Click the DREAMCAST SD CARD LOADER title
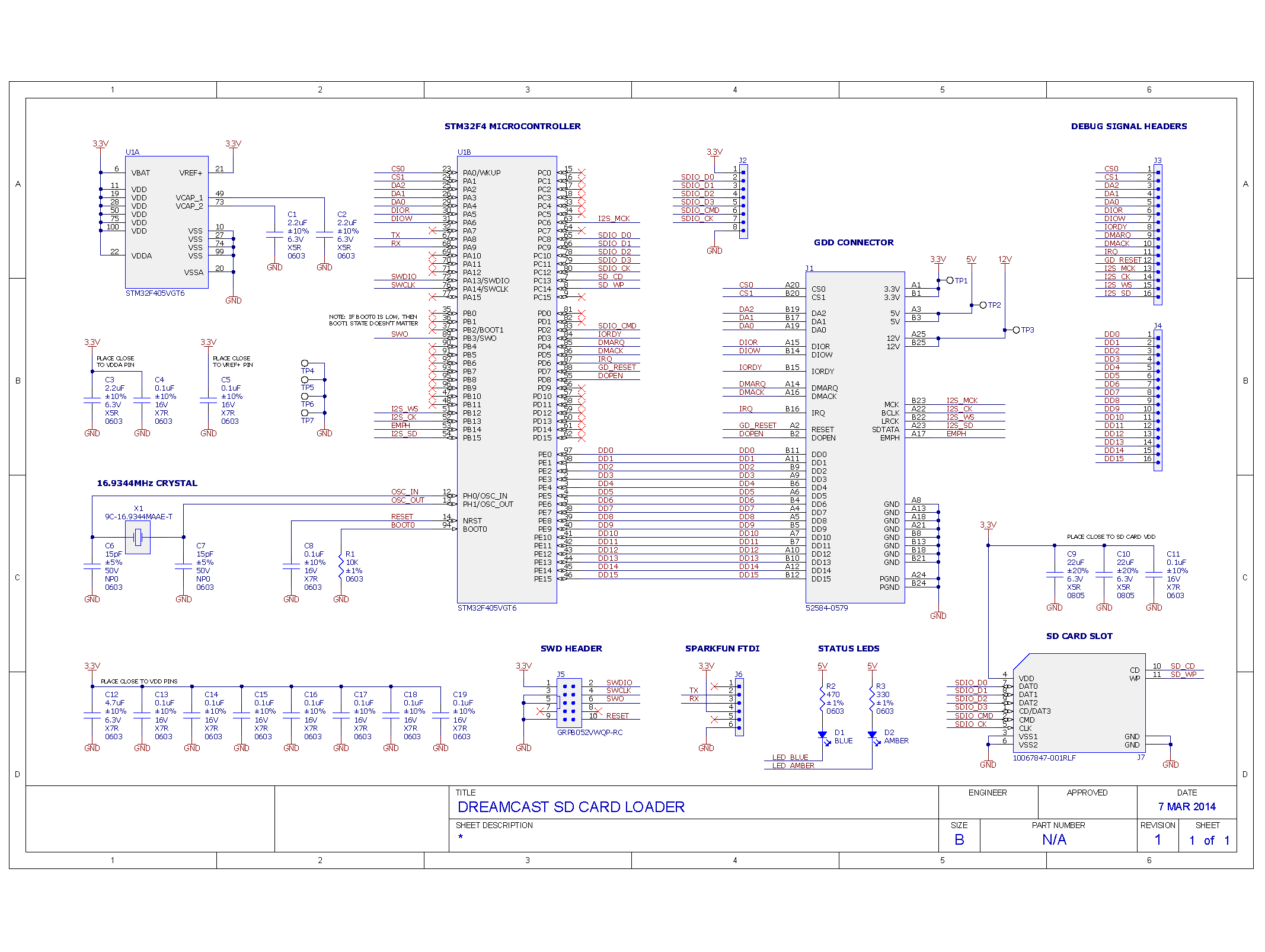 coord(571,807)
